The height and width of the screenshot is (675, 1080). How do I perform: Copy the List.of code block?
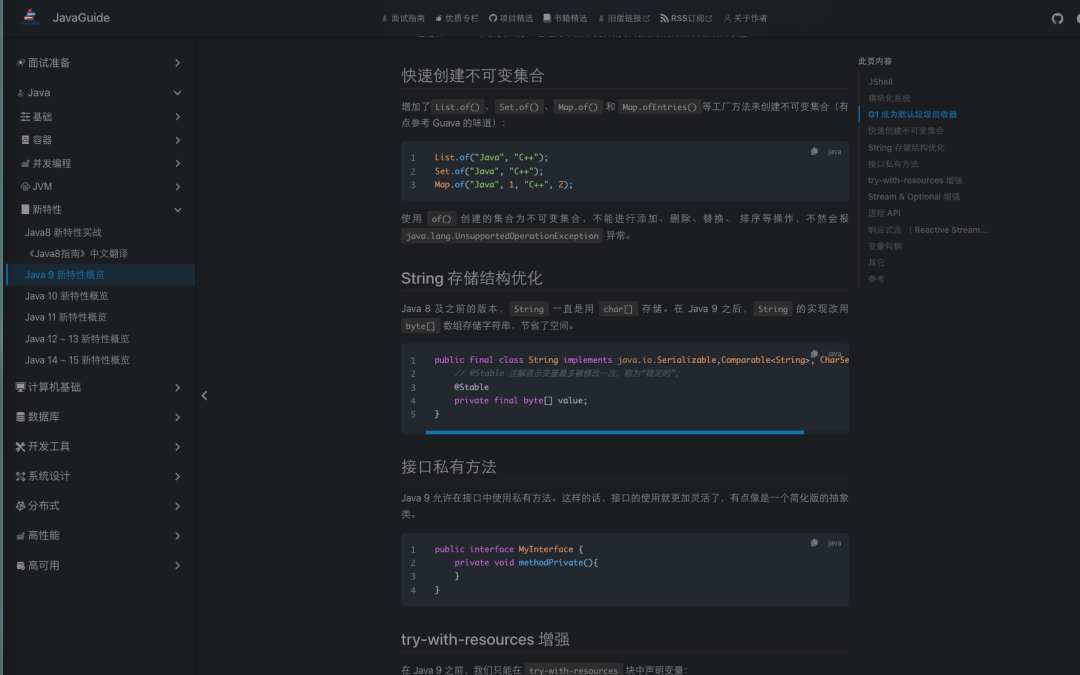pyautogui.click(x=814, y=152)
